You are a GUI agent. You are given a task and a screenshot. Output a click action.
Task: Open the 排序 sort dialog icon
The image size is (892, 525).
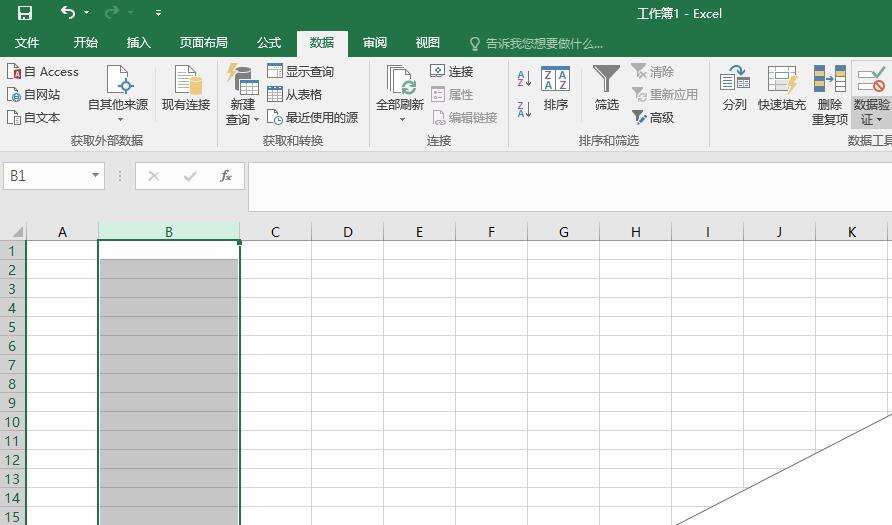click(555, 80)
